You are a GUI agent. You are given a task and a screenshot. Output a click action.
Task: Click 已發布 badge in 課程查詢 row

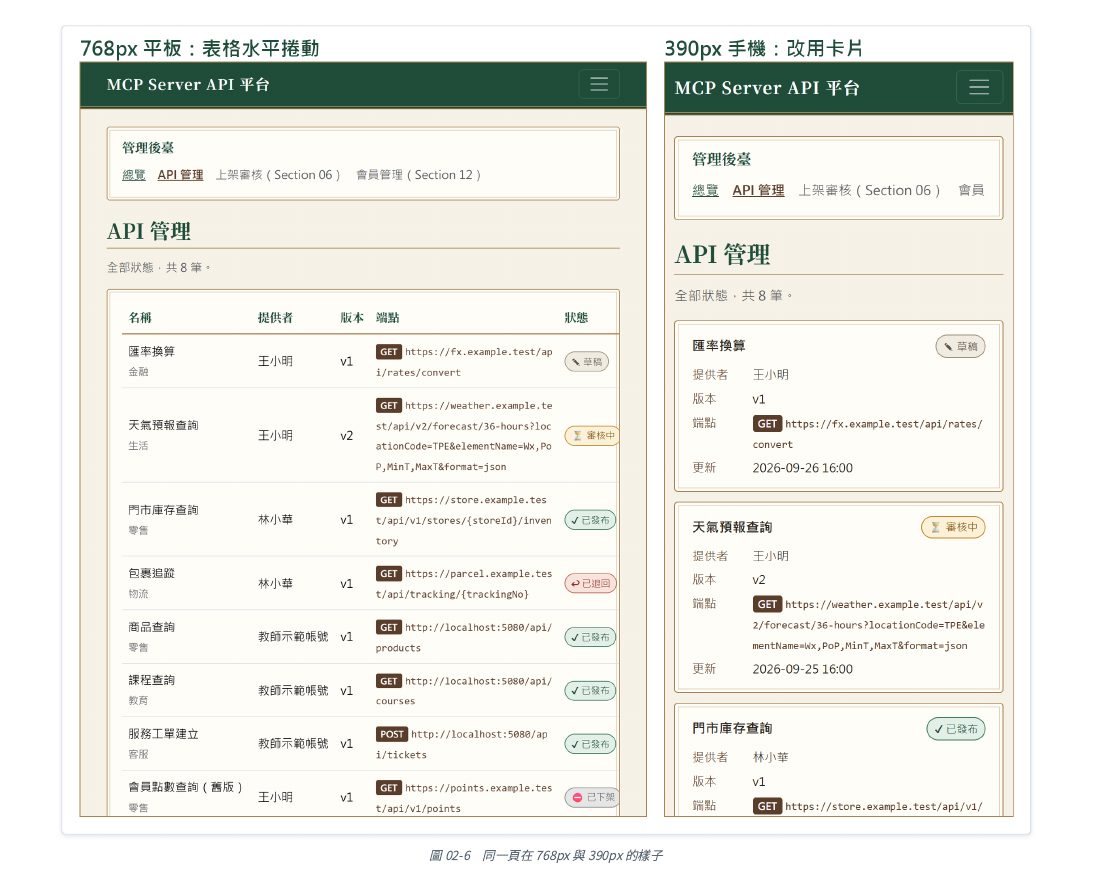(x=590, y=691)
